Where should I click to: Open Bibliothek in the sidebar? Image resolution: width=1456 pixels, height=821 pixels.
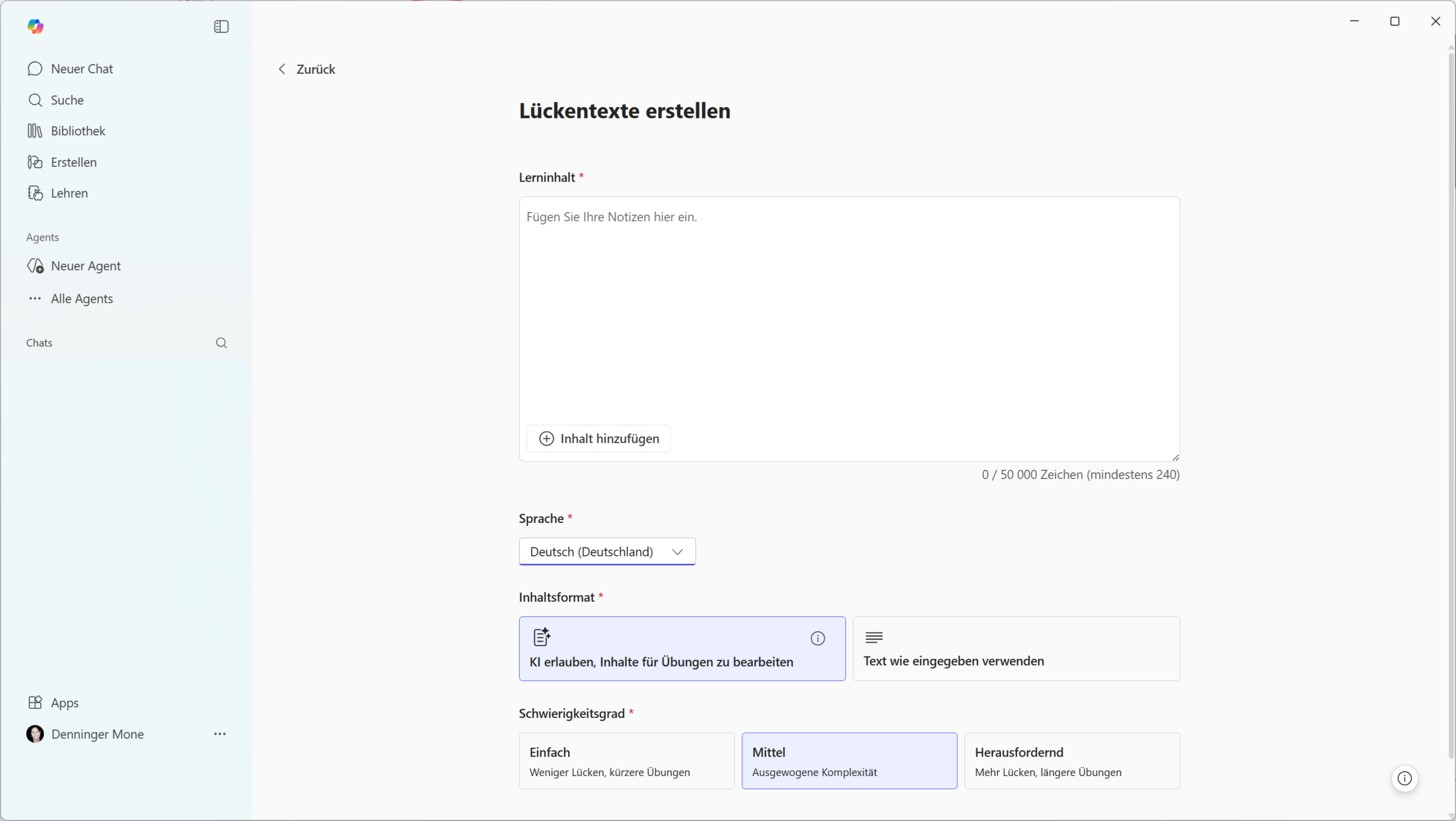(x=78, y=131)
